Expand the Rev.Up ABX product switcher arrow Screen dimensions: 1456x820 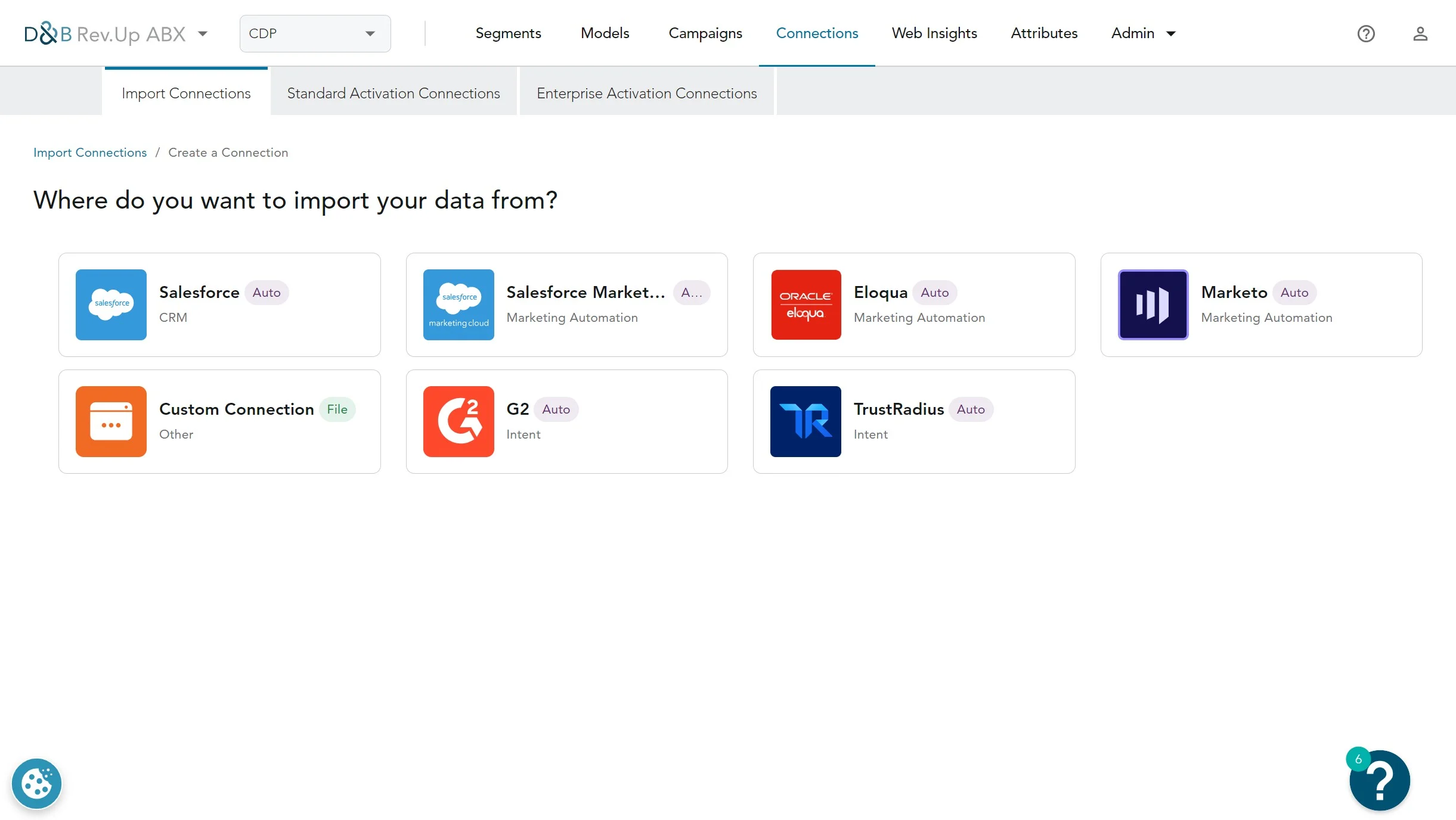click(x=203, y=34)
